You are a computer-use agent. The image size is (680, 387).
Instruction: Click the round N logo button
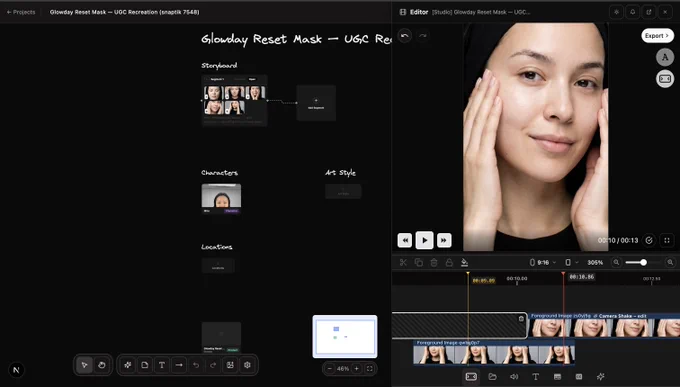16,370
